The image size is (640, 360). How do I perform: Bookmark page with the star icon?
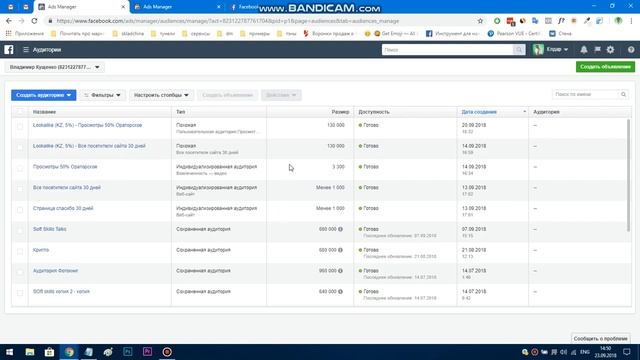pos(480,21)
